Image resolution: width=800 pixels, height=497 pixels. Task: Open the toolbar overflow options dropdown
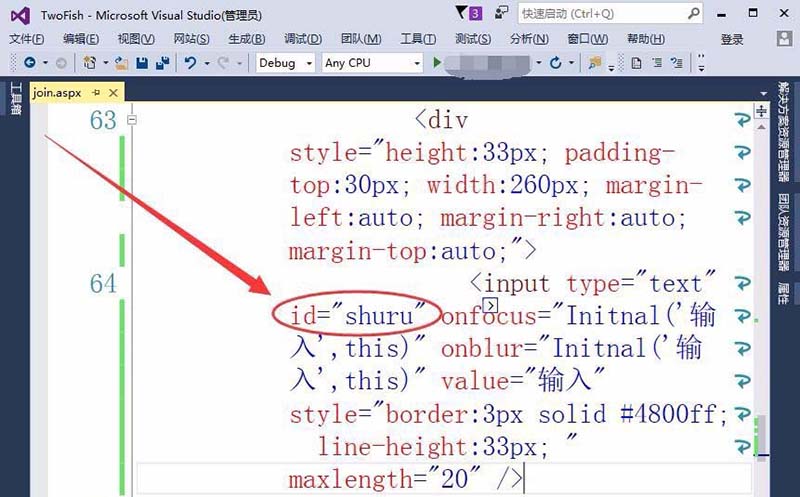pos(701,63)
